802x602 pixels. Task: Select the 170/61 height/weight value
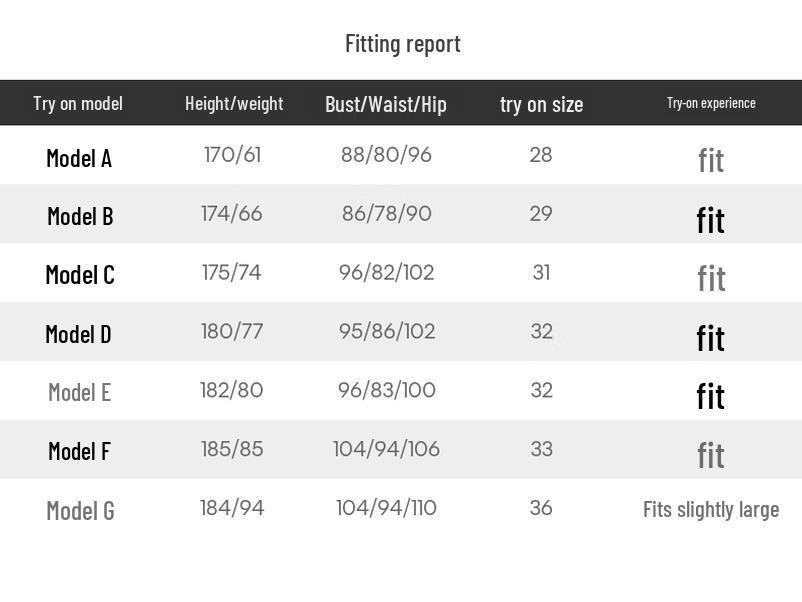(232, 155)
